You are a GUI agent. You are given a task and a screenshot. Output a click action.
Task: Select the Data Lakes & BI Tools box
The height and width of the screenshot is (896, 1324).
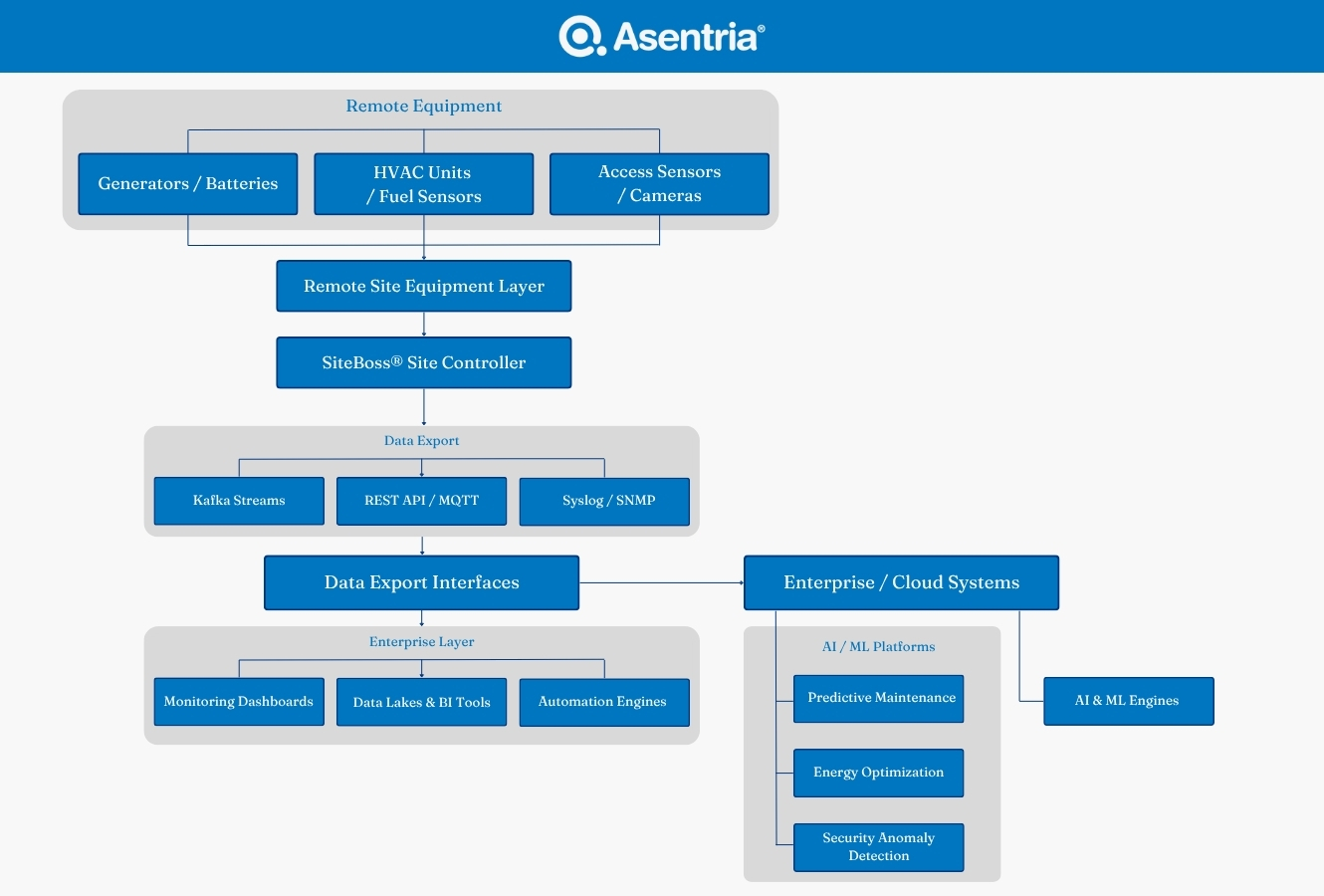point(422,702)
